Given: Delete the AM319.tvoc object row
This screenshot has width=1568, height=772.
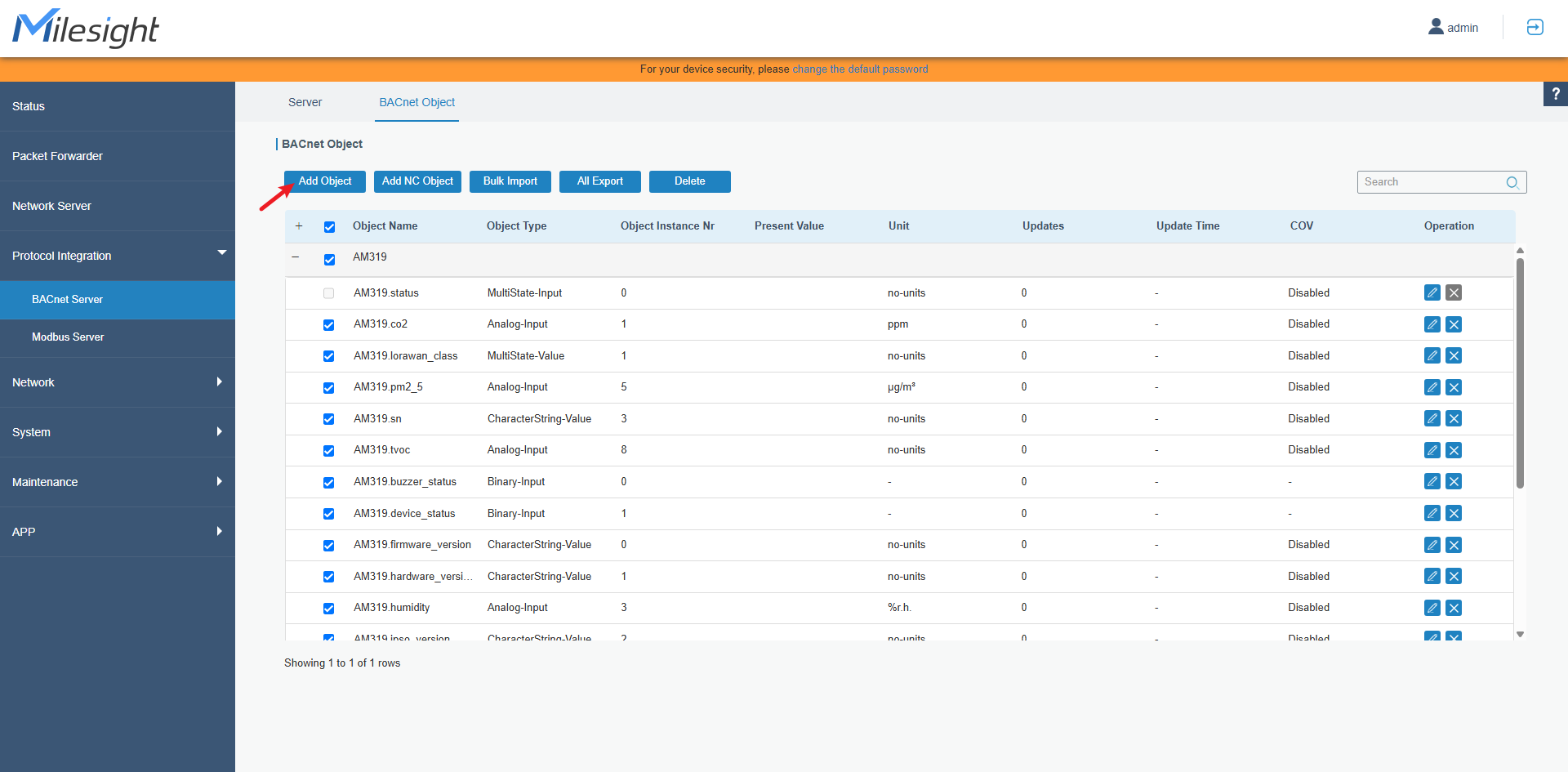Looking at the screenshot, I should pos(1454,450).
